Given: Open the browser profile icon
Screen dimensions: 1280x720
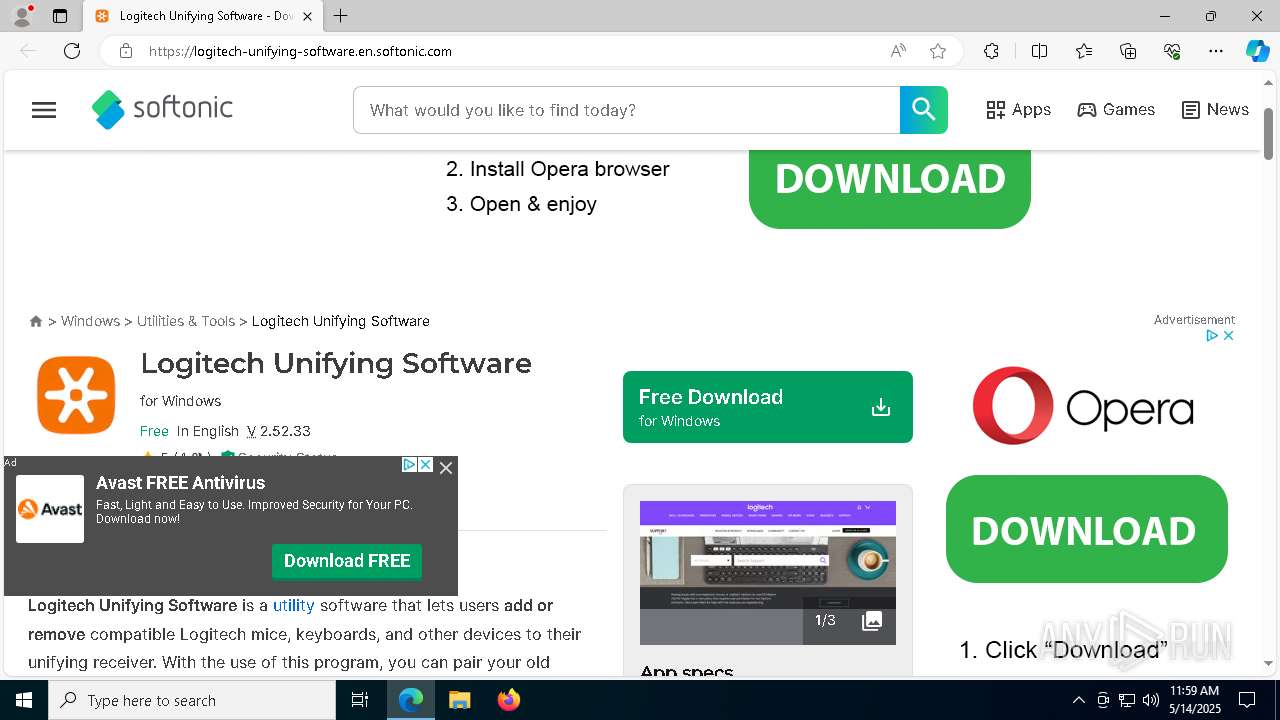Looking at the screenshot, I should tap(22, 16).
